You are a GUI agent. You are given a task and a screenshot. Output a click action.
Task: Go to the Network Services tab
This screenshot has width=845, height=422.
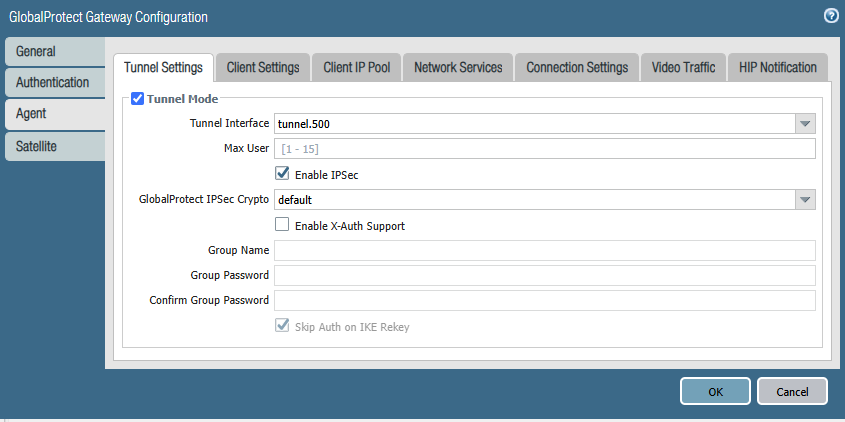[x=458, y=67]
